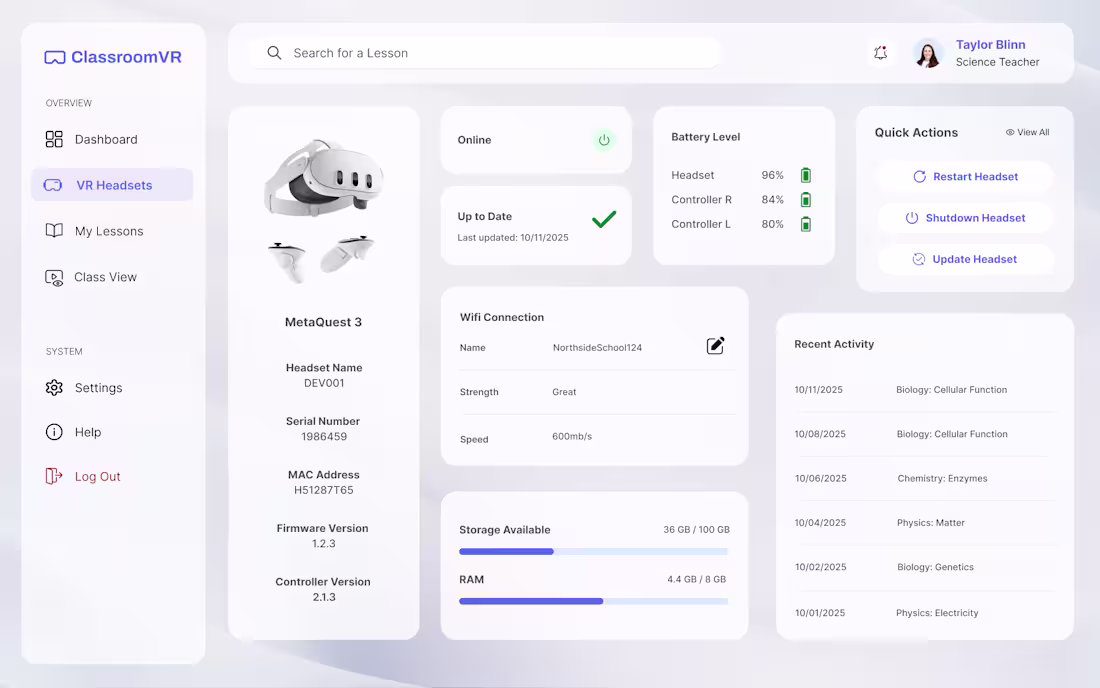Select VR Headsets in the sidebar

[112, 185]
